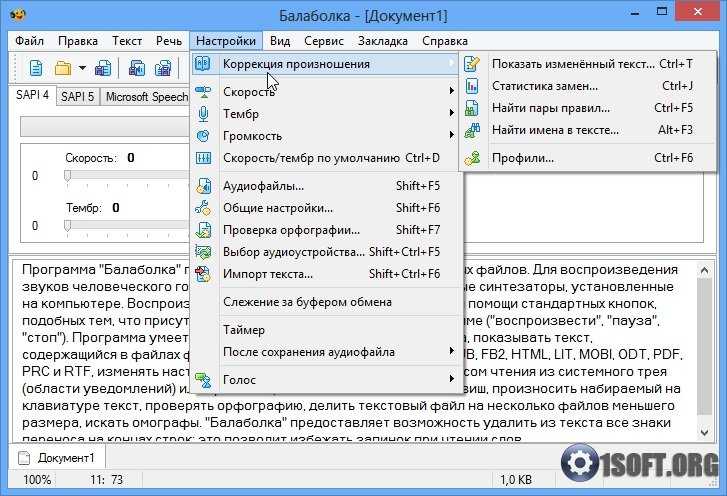The width and height of the screenshot is (727, 496).
Task: Switch to the SAPI 4 tab
Action: click(32, 95)
